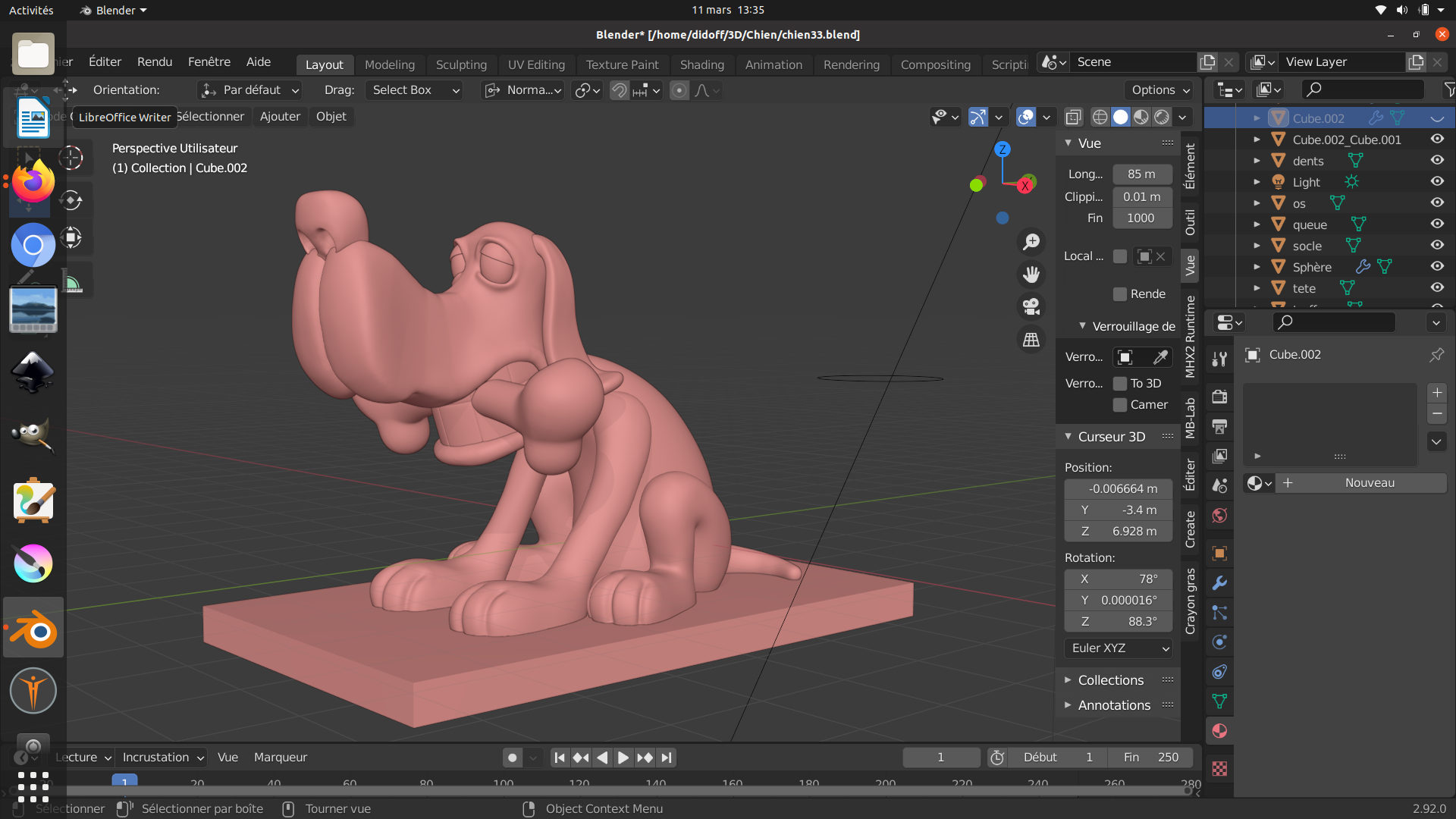
Task: Click the Nouveau material button
Action: tap(1369, 483)
